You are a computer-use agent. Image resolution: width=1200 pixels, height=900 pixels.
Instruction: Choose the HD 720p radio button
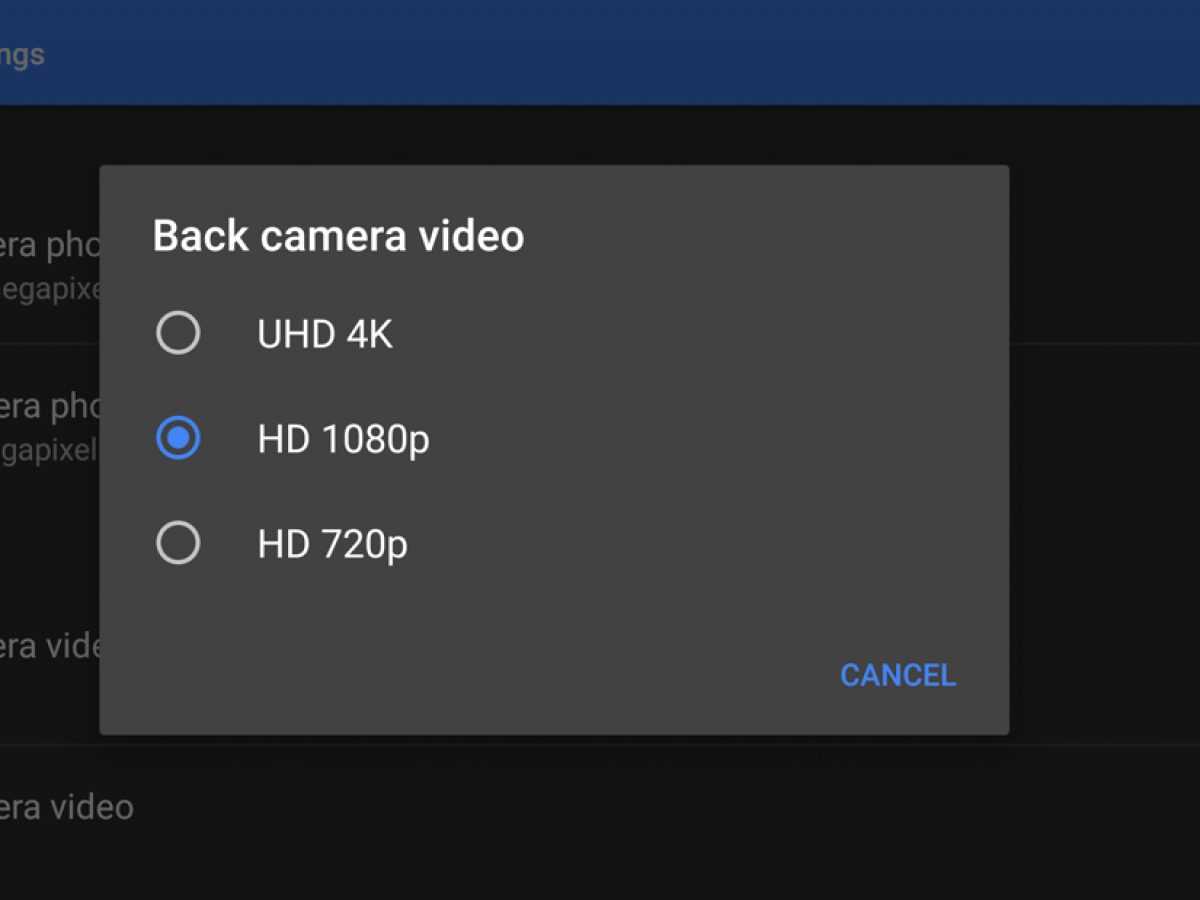tap(178, 544)
